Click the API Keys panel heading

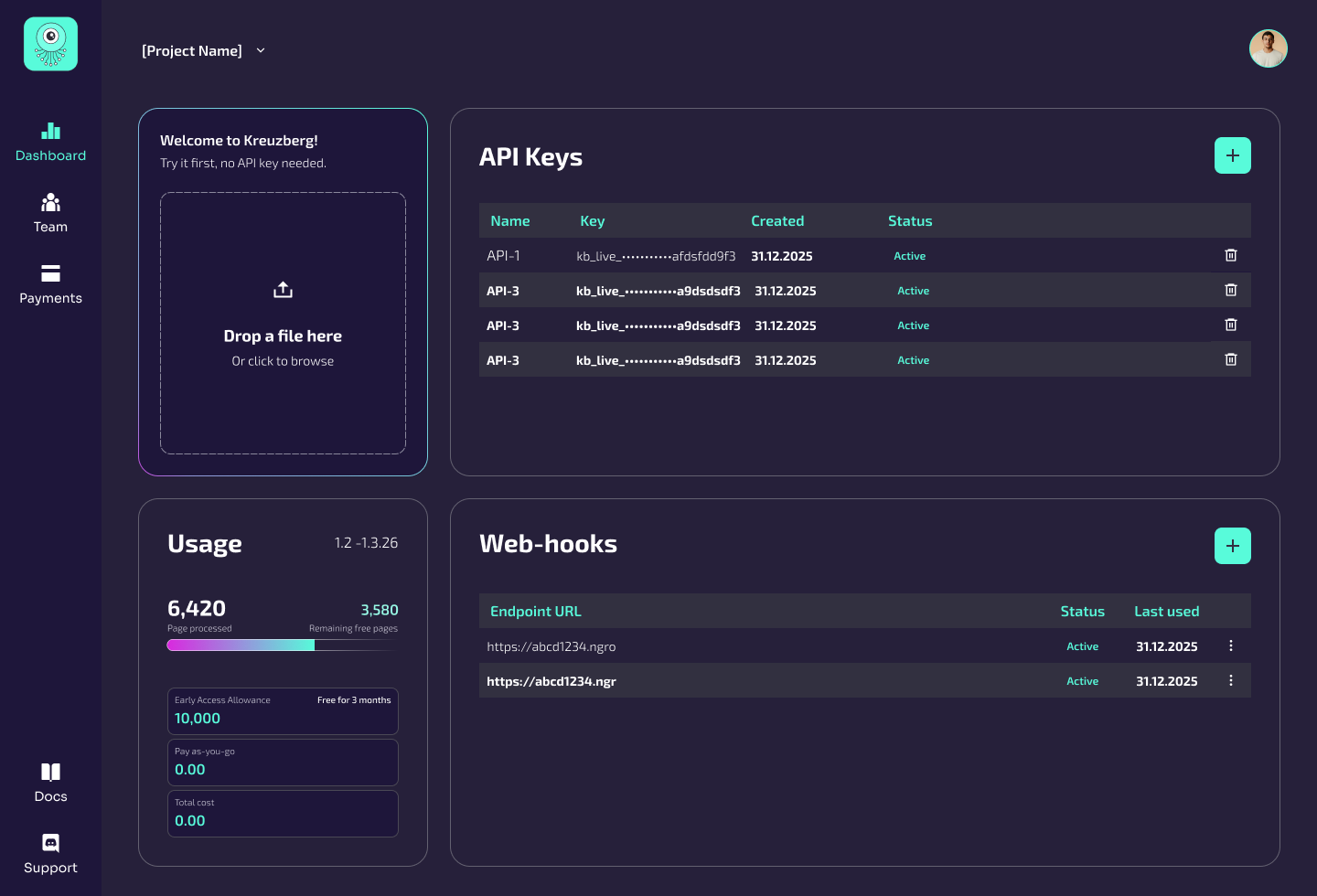tap(530, 157)
